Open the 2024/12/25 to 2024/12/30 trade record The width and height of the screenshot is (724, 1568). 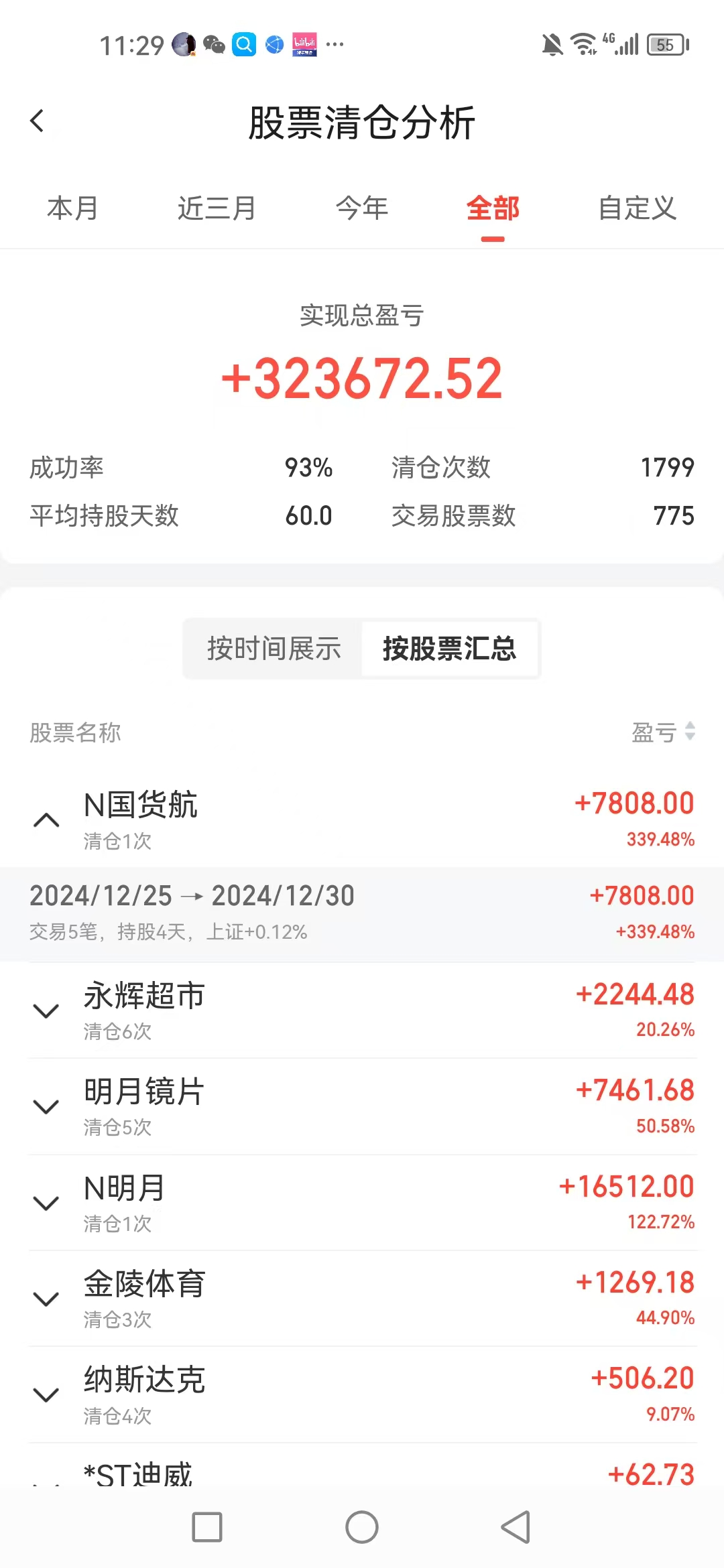362,913
